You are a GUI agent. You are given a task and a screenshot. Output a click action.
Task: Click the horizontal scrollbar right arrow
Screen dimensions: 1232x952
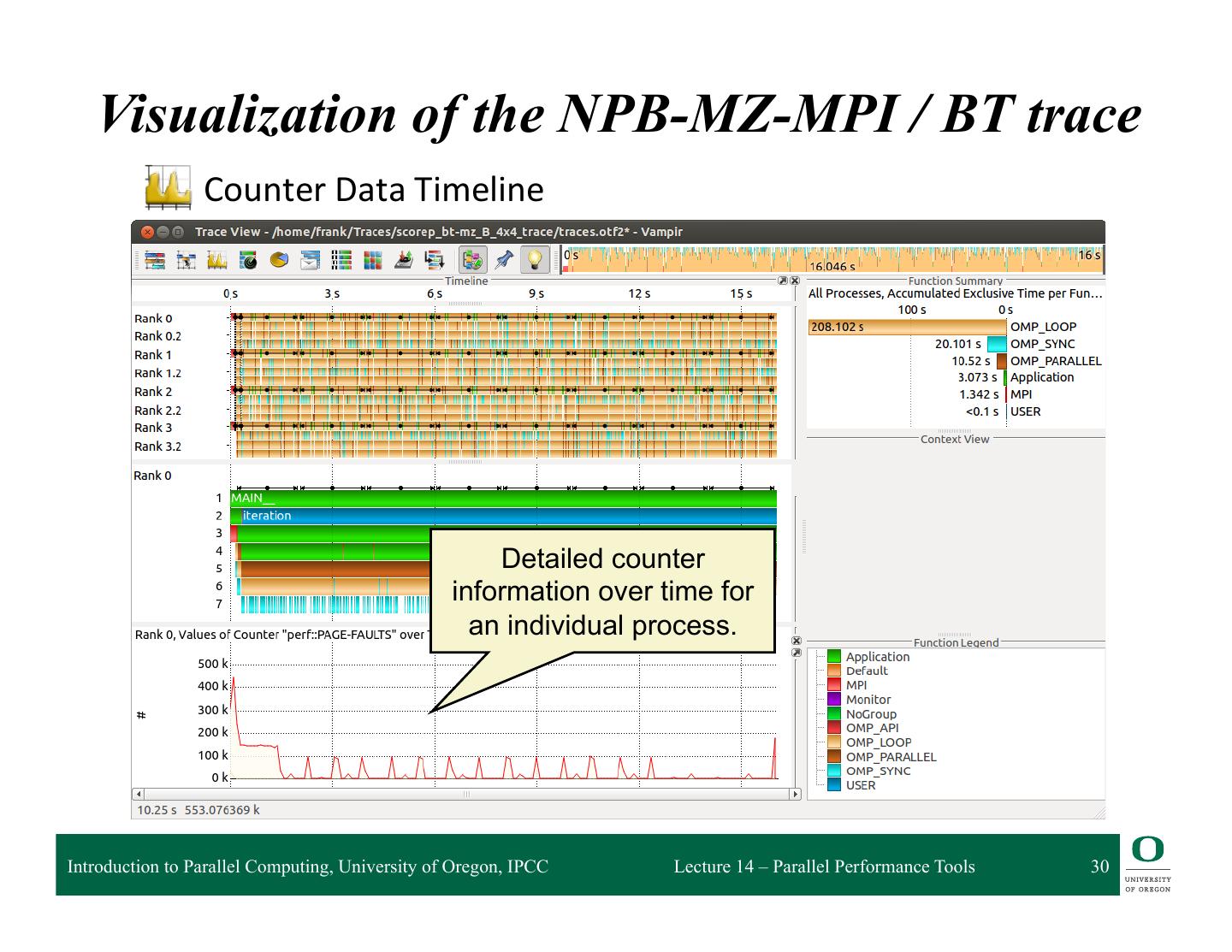tap(796, 794)
